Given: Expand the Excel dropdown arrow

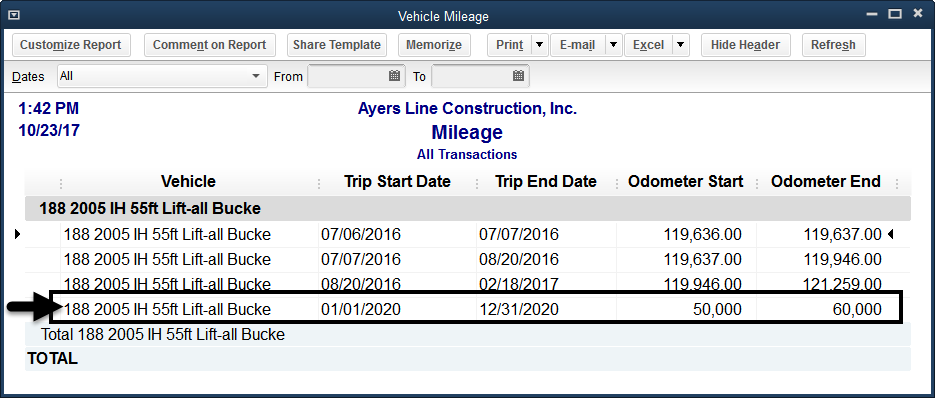Looking at the screenshot, I should (x=680, y=45).
